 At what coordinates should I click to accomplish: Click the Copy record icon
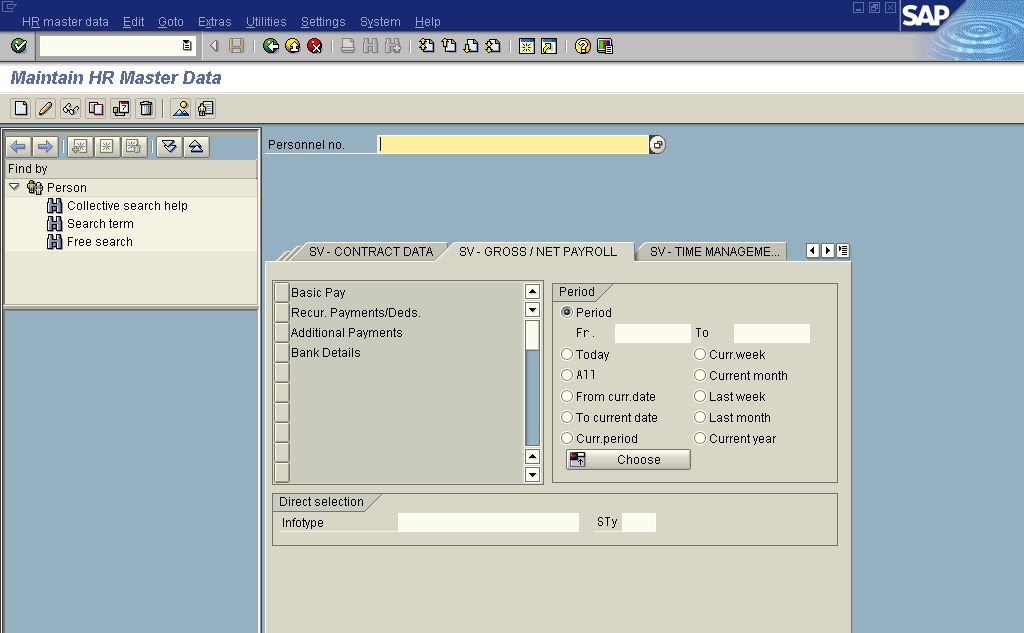[x=95, y=108]
